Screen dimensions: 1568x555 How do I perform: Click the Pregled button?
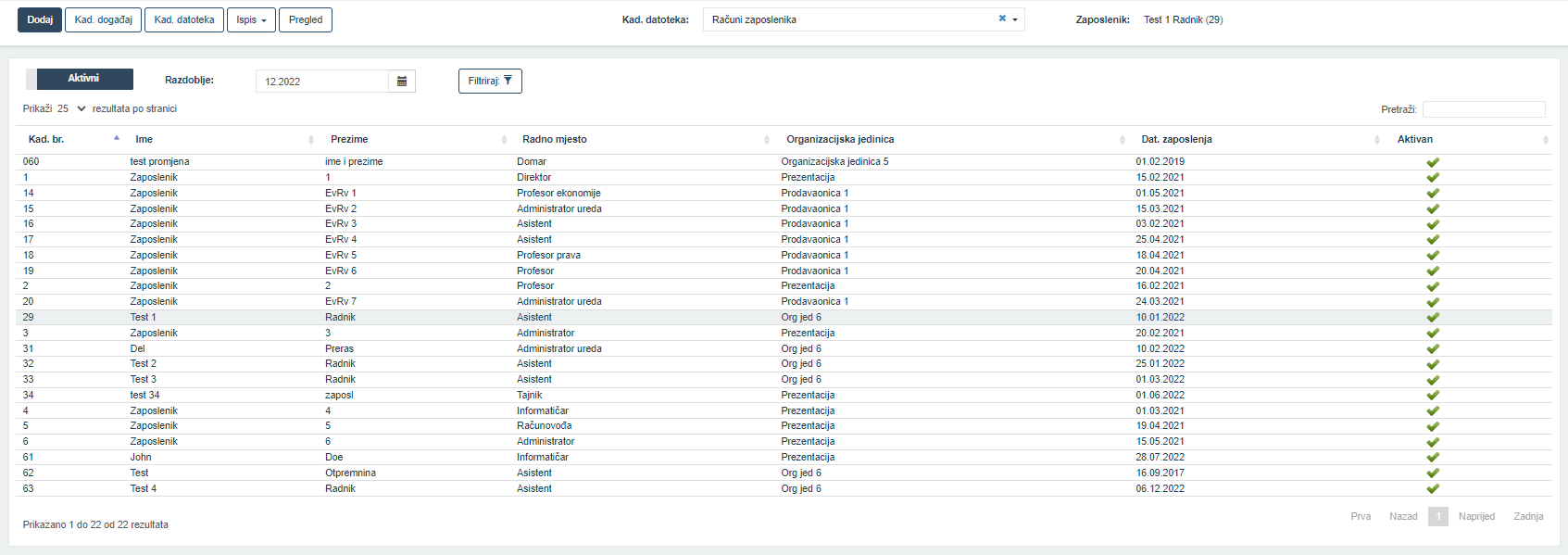[x=306, y=19]
